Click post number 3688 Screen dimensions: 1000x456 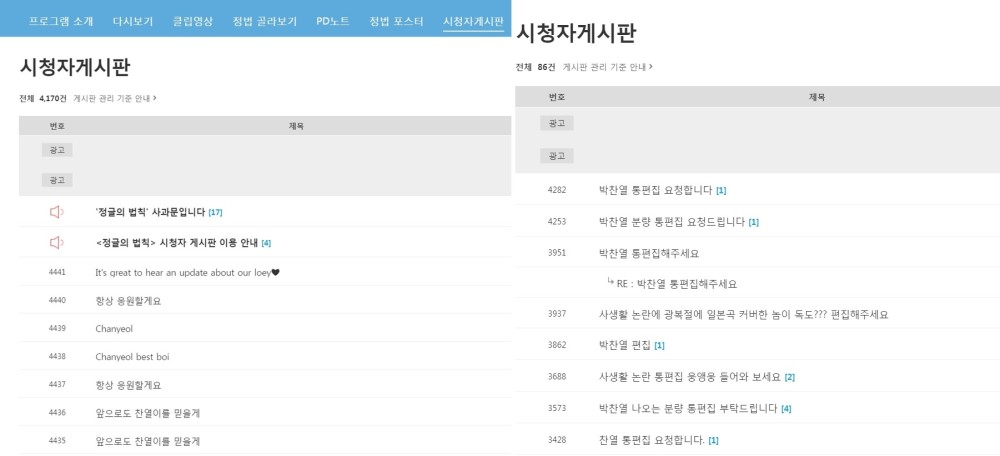557,377
